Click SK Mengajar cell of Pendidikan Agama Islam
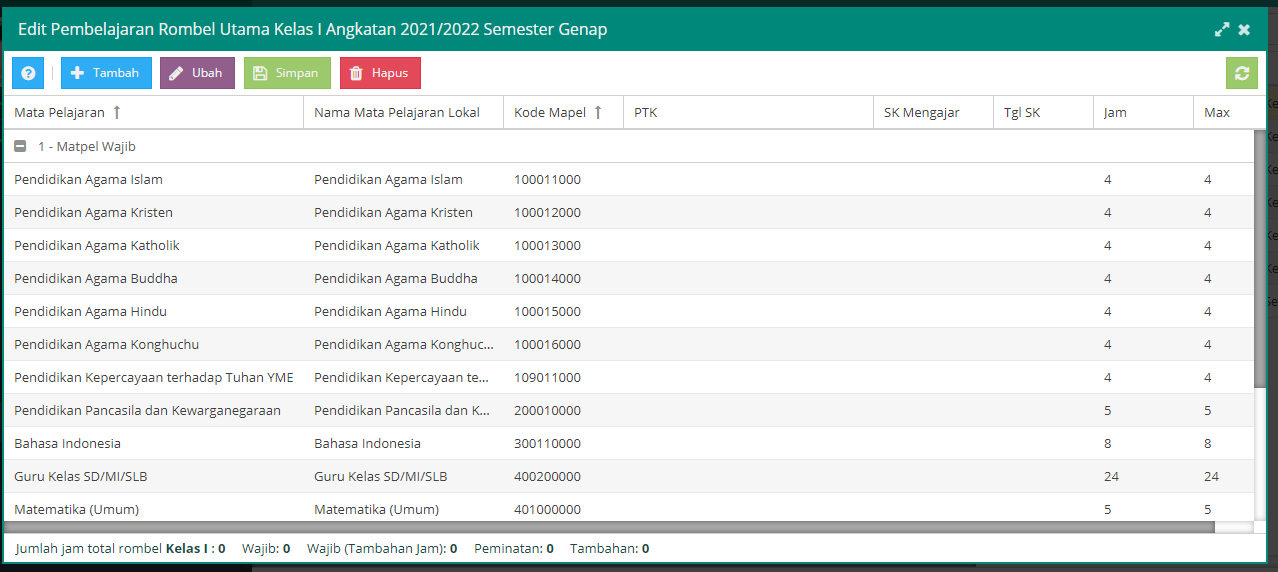 point(934,179)
